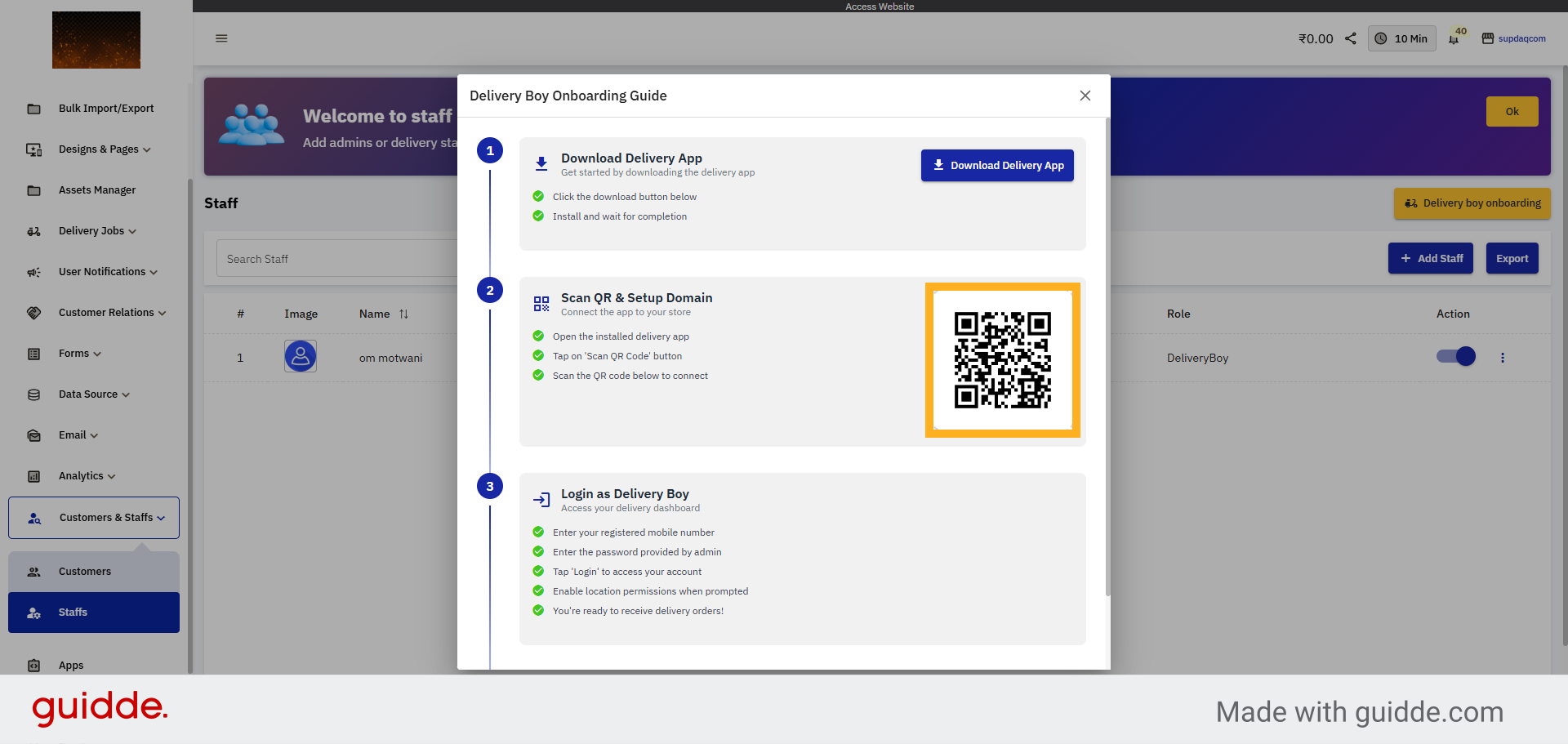Click the checkmark beside 'Install and wait for completion'
Image resolution: width=1568 pixels, height=744 pixels.
pos(538,216)
